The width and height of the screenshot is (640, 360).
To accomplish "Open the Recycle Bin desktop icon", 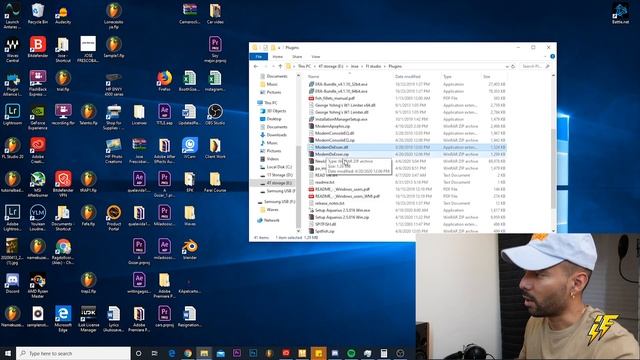I will tap(38, 13).
